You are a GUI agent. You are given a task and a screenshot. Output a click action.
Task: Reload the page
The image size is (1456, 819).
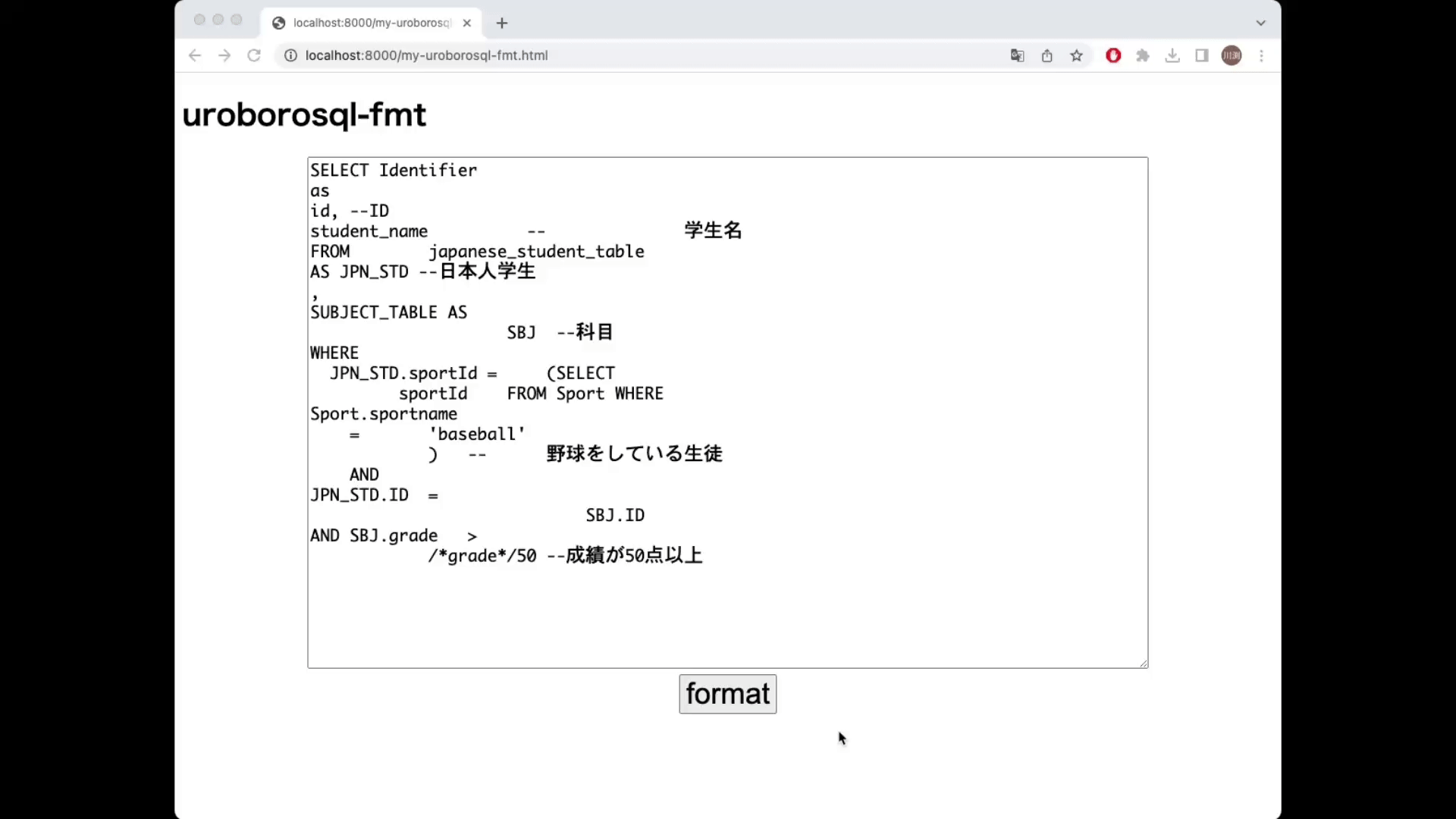pyautogui.click(x=254, y=55)
